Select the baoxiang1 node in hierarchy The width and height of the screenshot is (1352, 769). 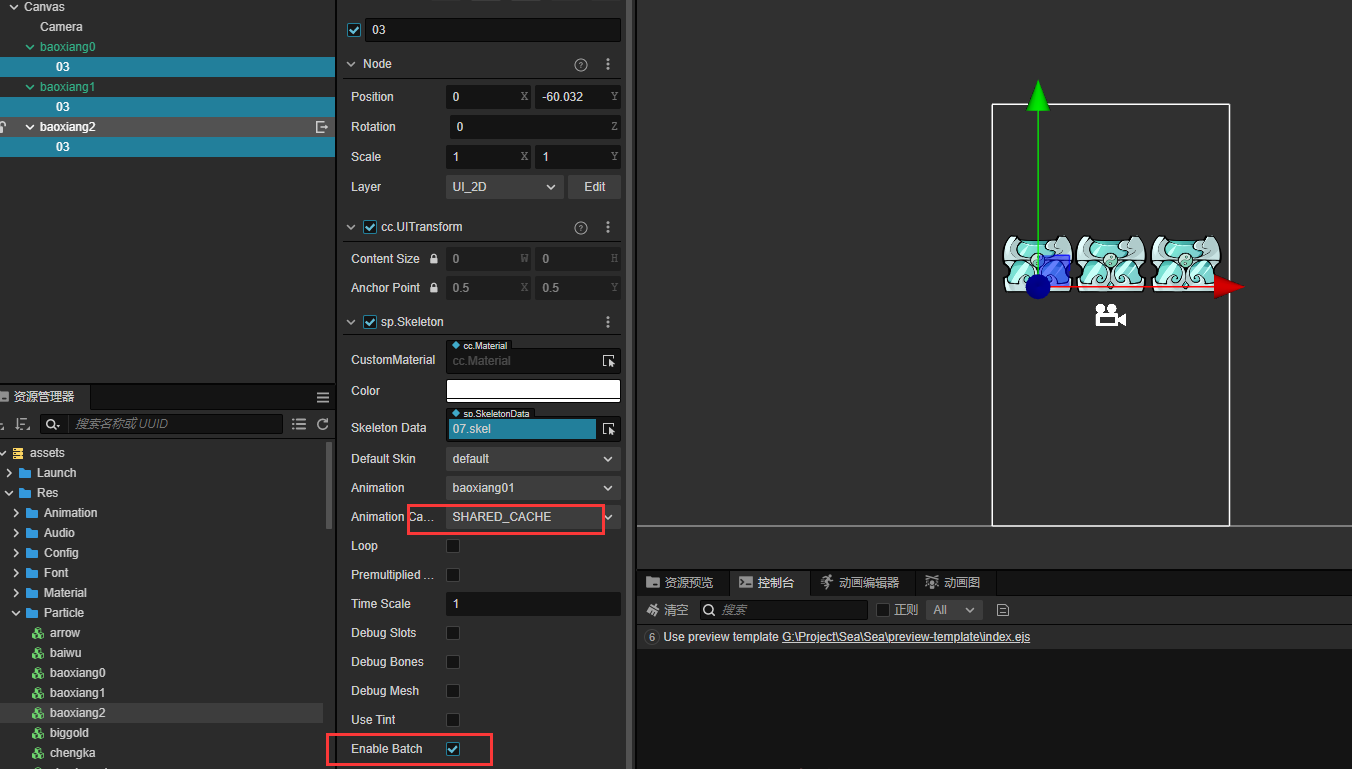68,87
